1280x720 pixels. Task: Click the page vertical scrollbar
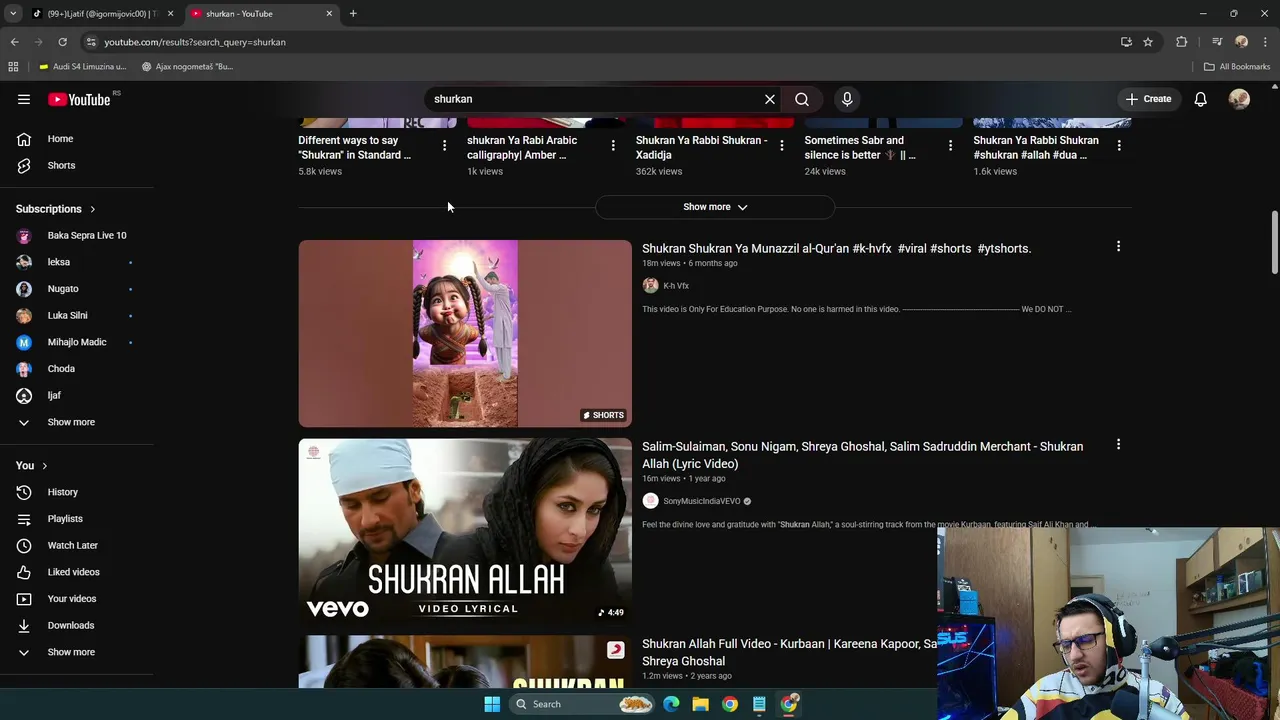tap(1274, 241)
